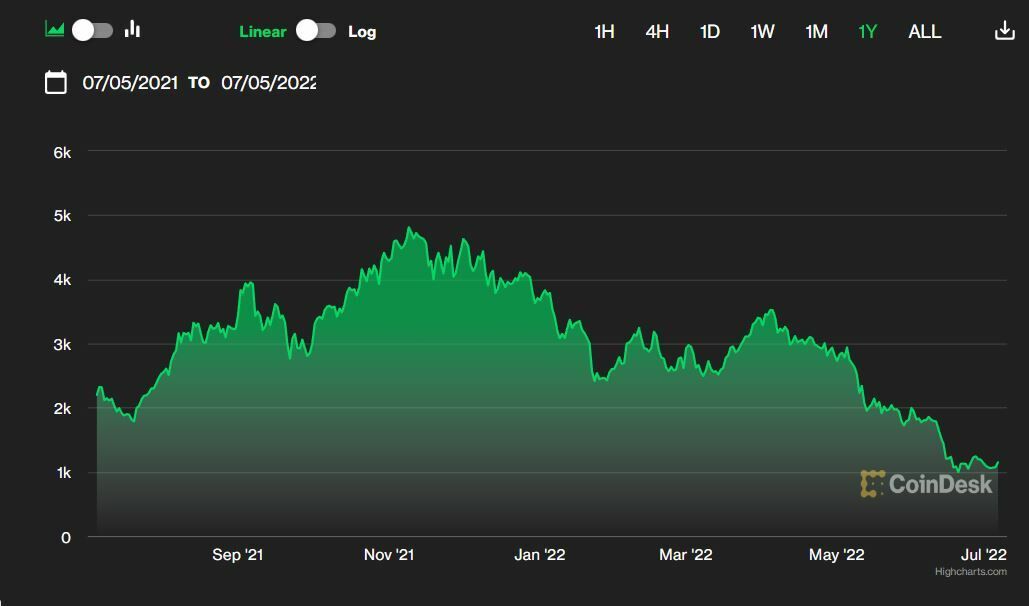Click the CoinDesk watermark logo
1029x606 pixels.
926,485
